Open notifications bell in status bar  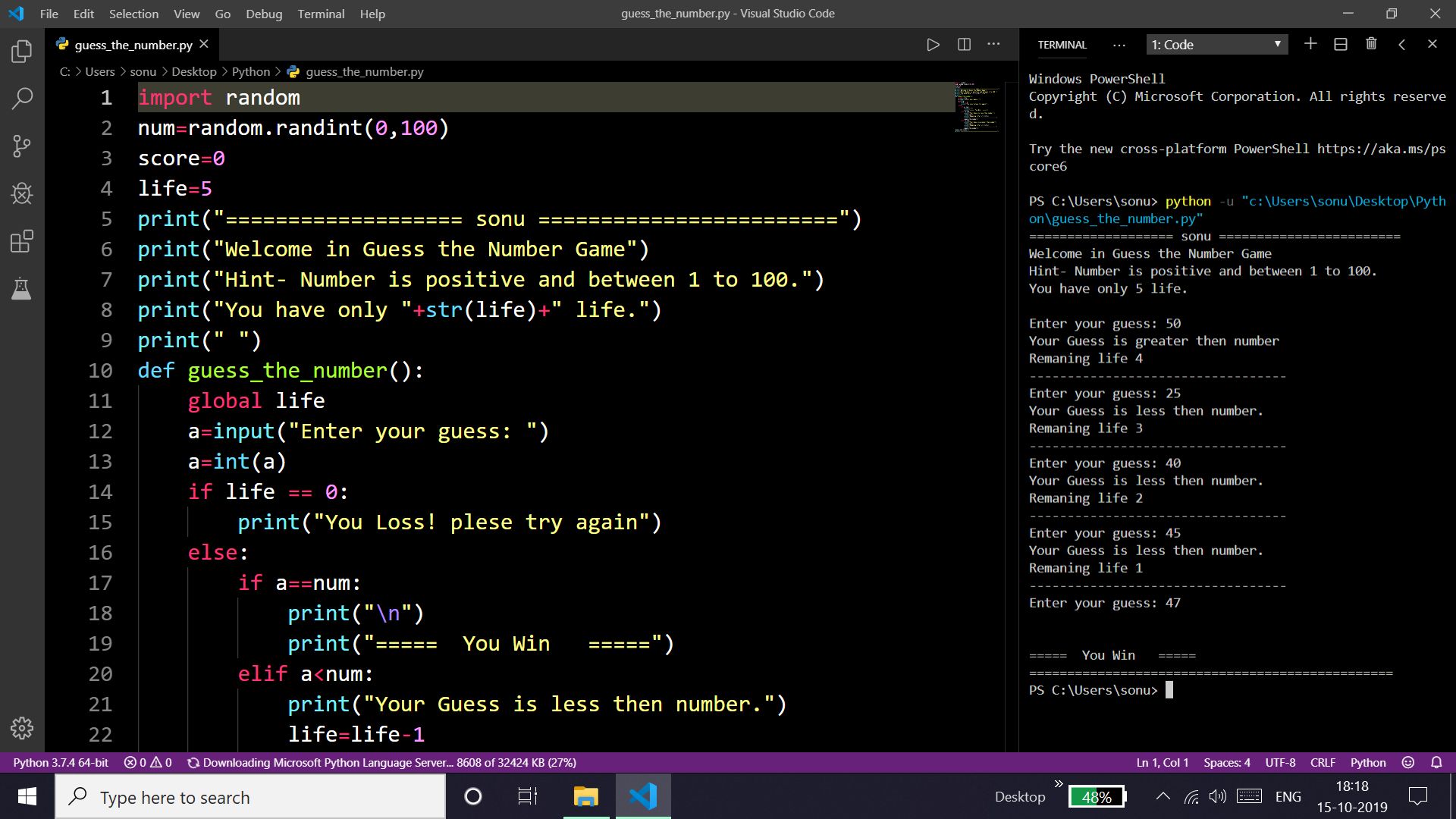[x=1436, y=762]
